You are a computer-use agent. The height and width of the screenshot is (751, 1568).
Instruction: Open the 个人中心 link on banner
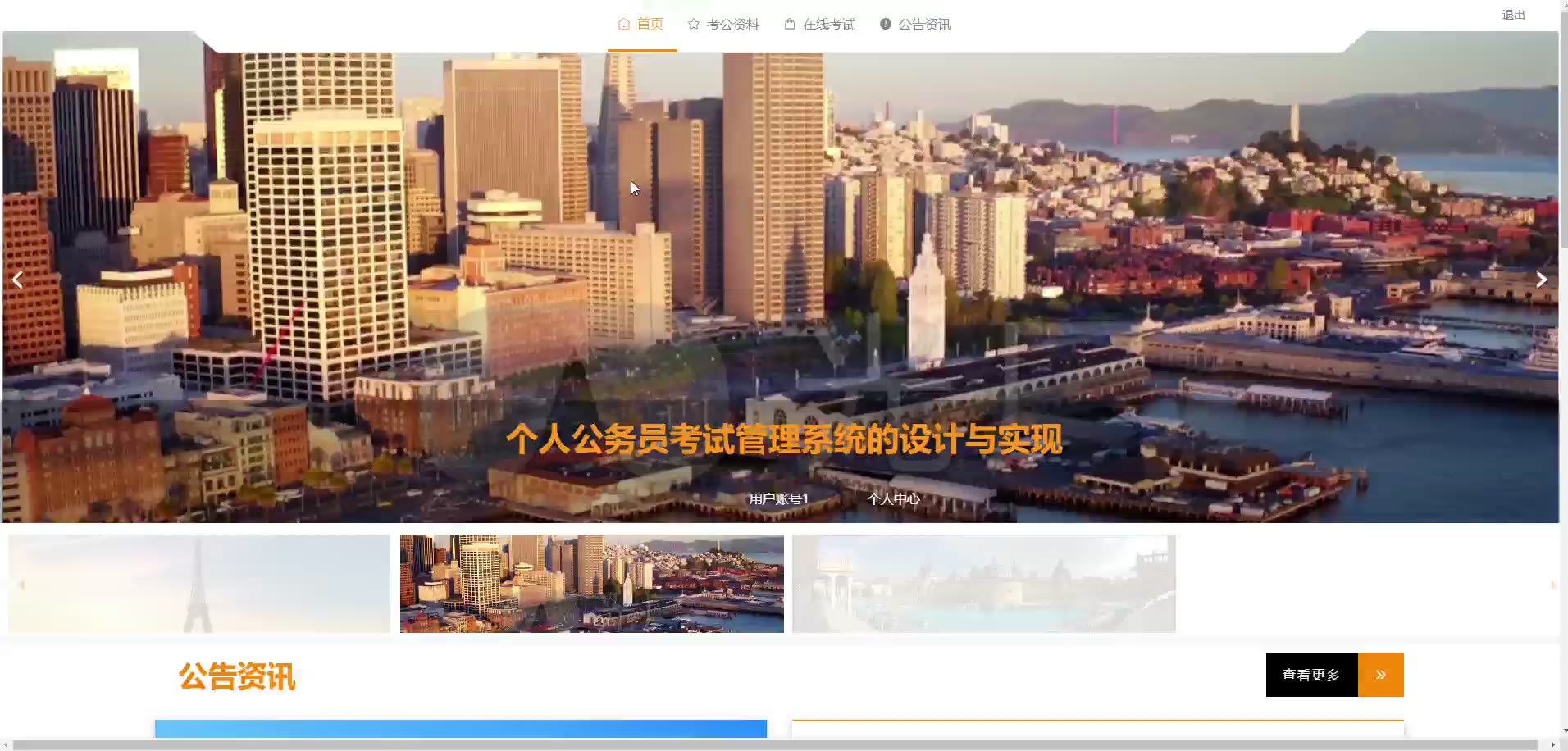(x=894, y=498)
